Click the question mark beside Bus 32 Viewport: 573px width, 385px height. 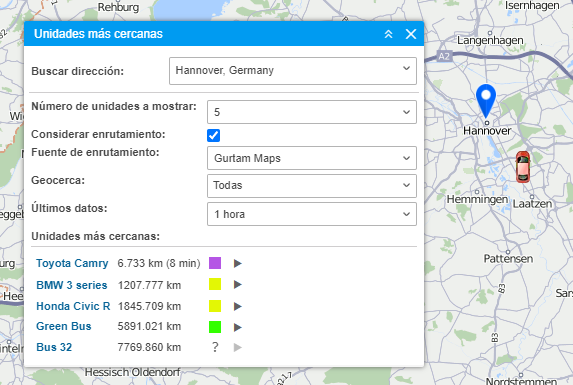tap(215, 347)
